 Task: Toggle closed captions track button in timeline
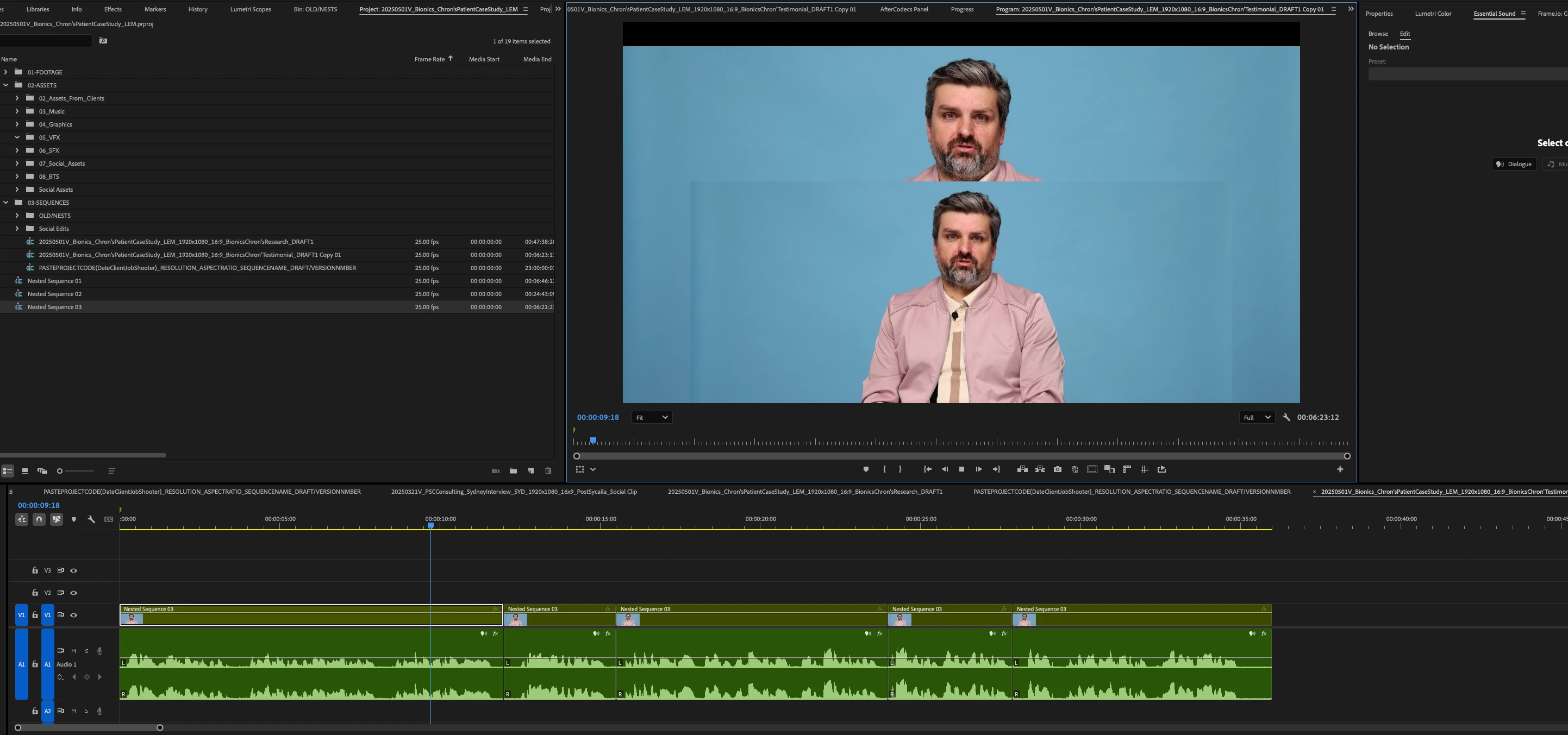point(108,519)
